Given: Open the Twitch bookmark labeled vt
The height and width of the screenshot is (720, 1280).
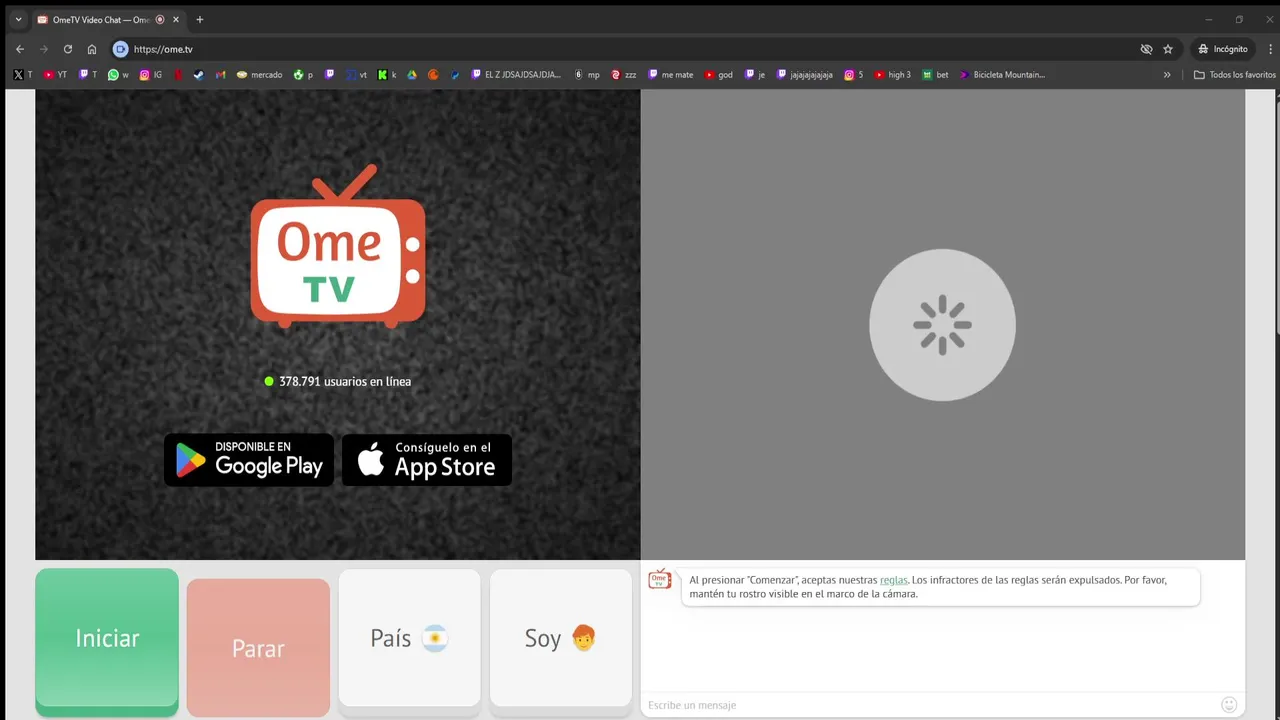Looking at the screenshot, I should (356, 75).
